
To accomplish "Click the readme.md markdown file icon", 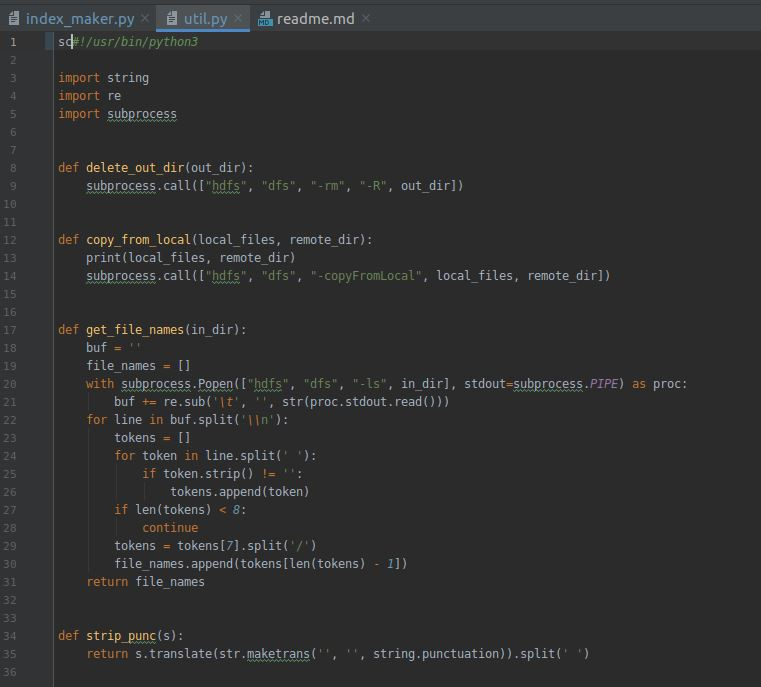I will click(x=265, y=19).
